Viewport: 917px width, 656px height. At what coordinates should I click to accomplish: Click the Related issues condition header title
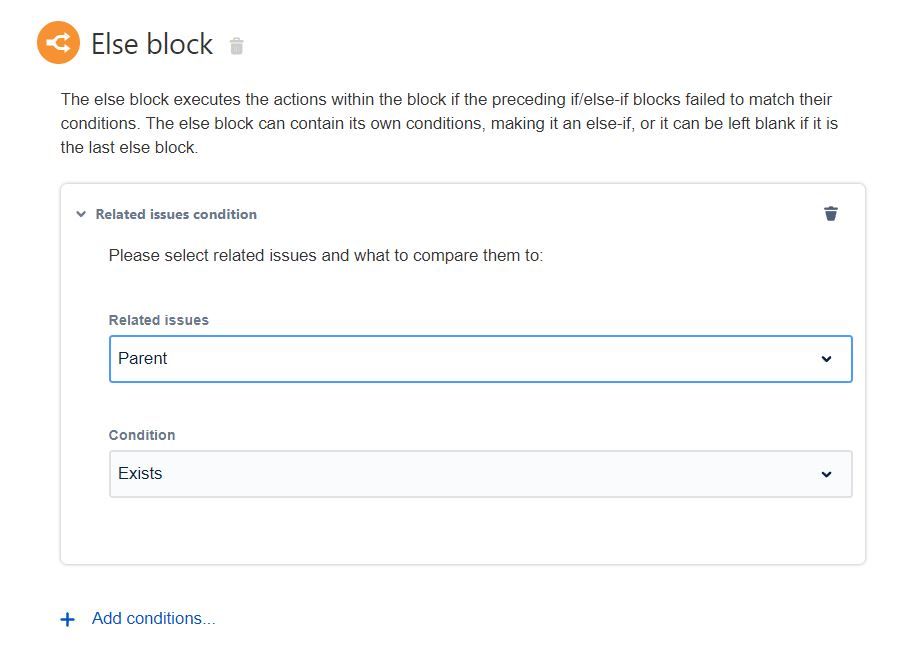pos(176,214)
